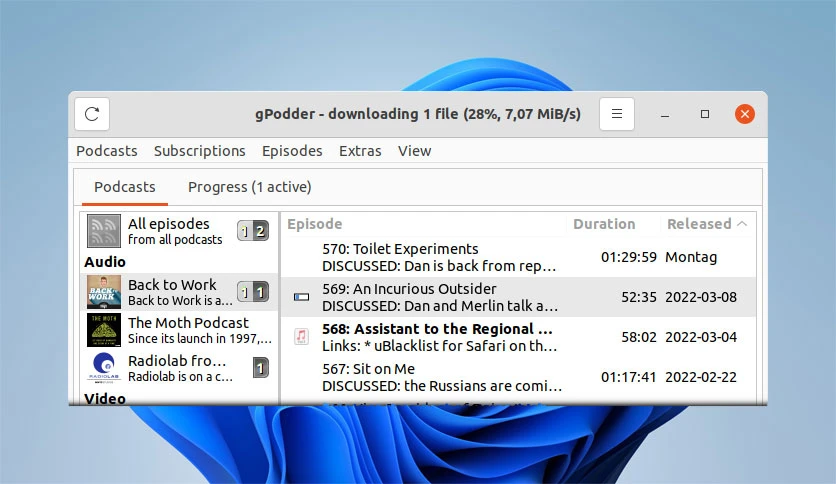Click the Released sort arrow indicator

tap(742, 224)
